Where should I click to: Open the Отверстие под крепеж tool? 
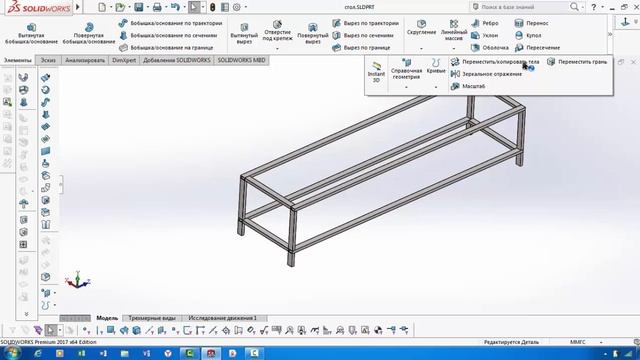(277, 31)
